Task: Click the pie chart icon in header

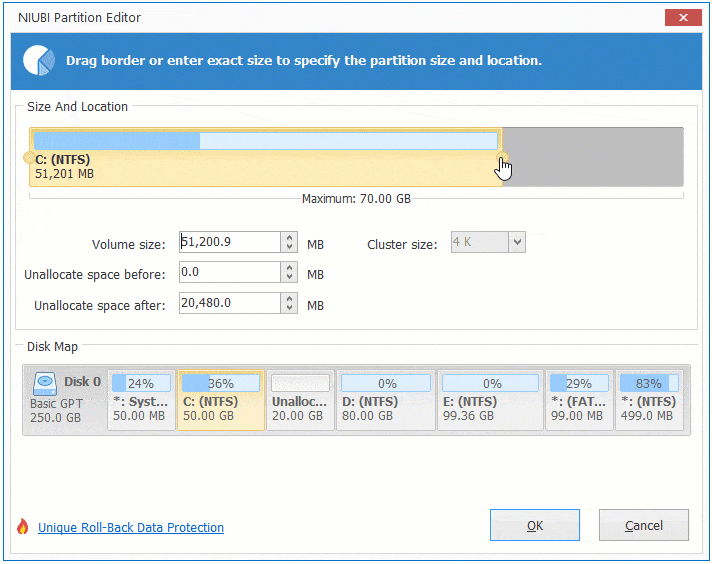Action: (x=39, y=60)
